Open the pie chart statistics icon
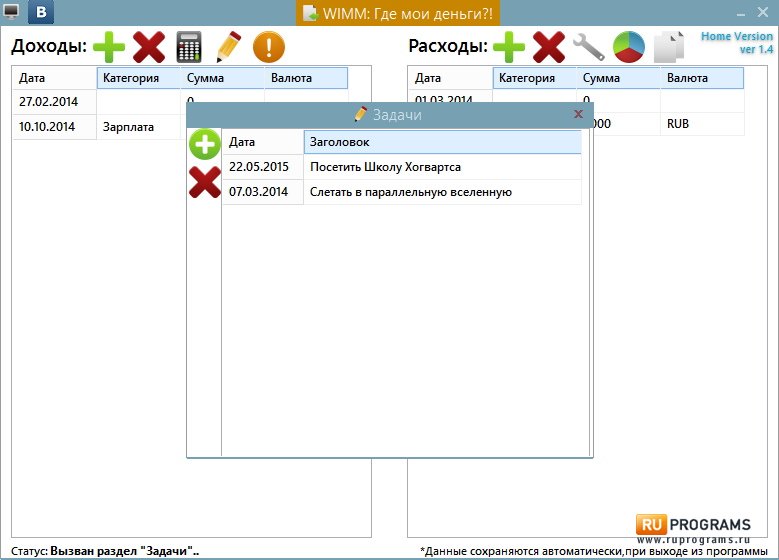This screenshot has width=779, height=560. coord(629,47)
